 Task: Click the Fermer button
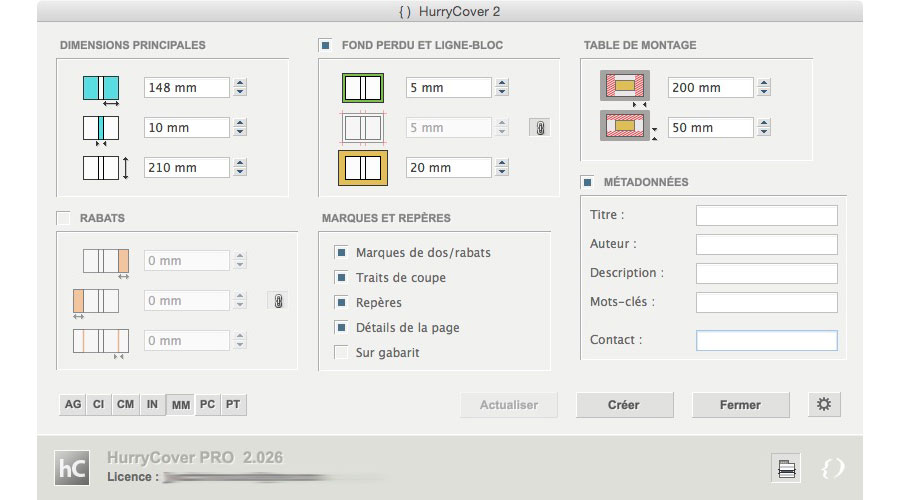click(x=740, y=405)
